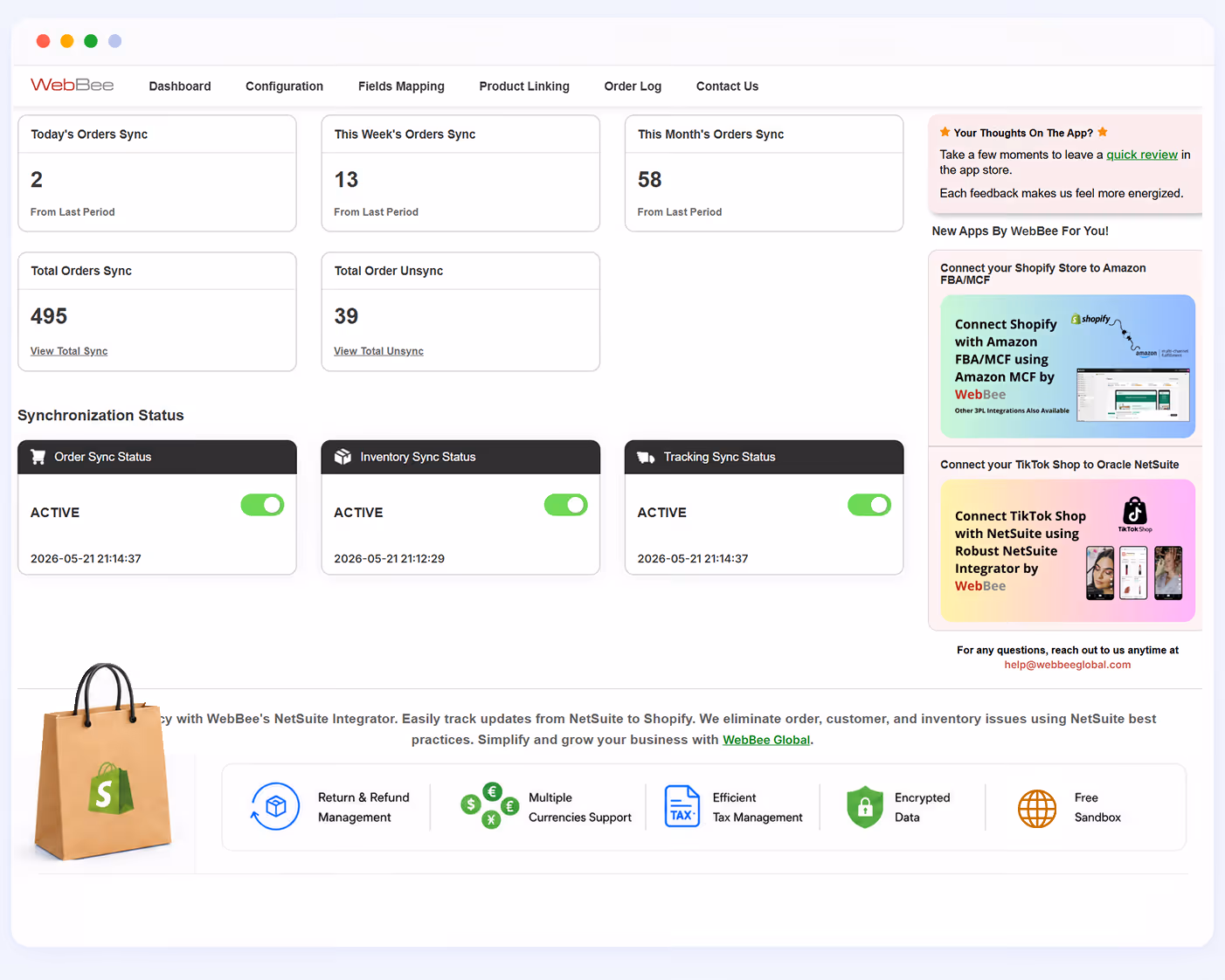The image size is (1225, 980).
Task: Click Today's Orders Sync card heading
Action: point(89,135)
